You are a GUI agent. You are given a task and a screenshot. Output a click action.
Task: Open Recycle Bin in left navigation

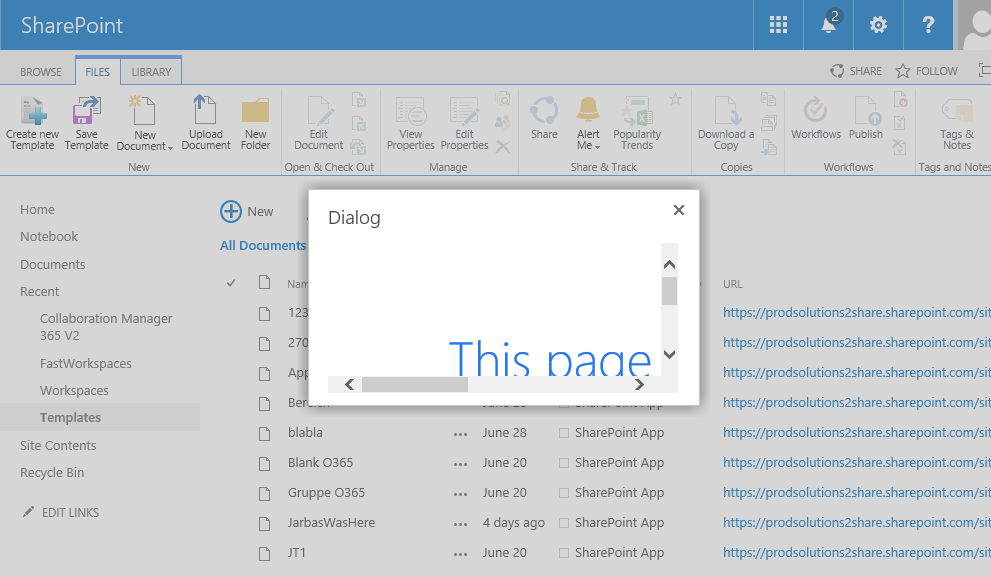coord(52,473)
